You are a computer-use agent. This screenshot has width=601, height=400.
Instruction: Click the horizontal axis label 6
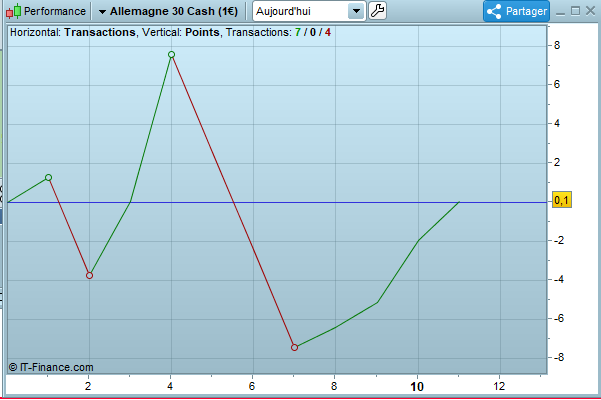[x=252, y=386]
